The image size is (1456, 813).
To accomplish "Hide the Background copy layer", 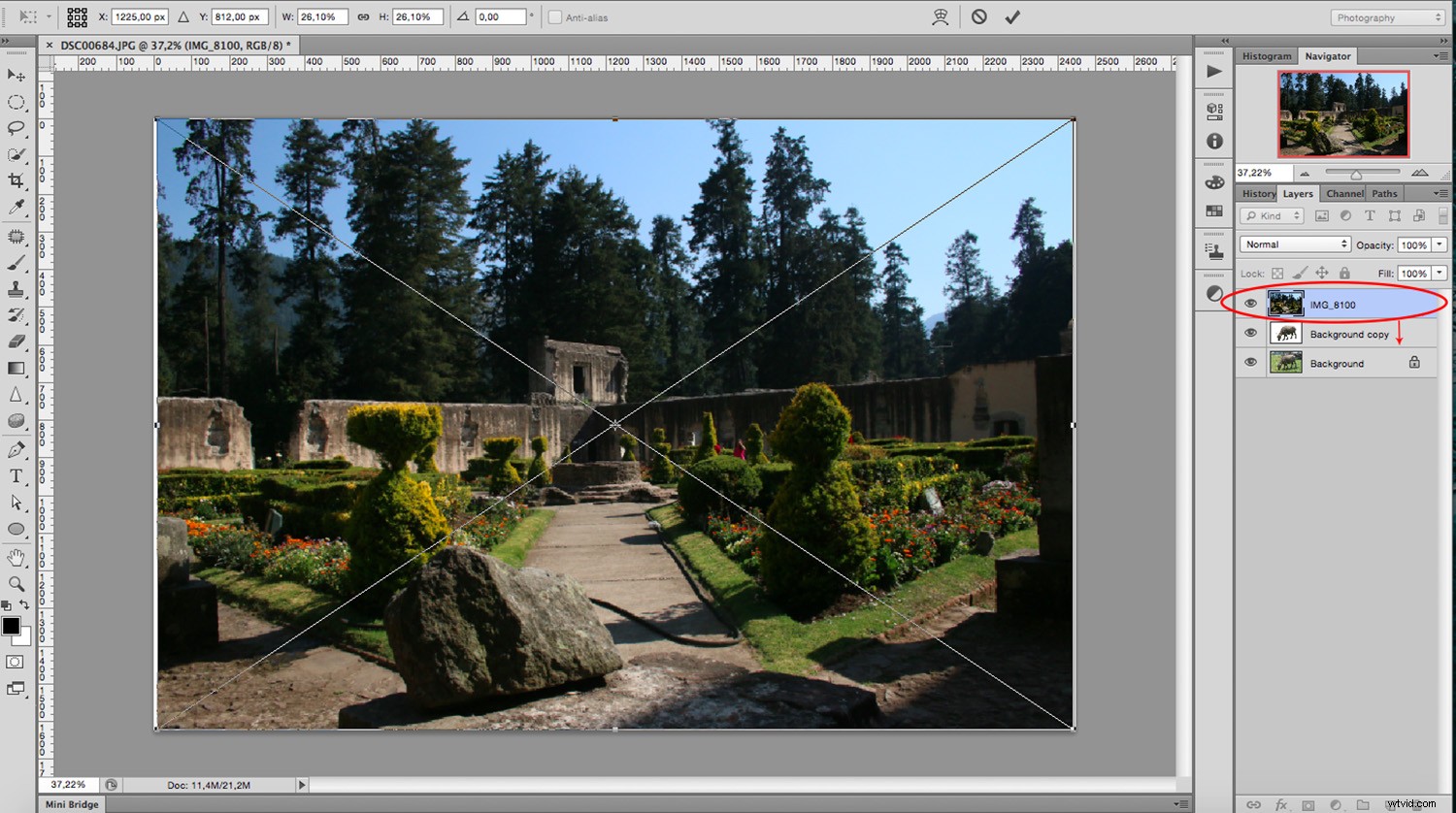I will [x=1251, y=333].
